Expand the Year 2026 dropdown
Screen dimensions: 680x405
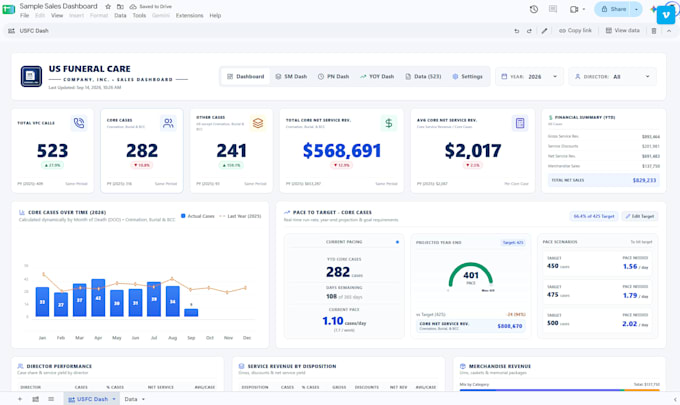(x=530, y=76)
